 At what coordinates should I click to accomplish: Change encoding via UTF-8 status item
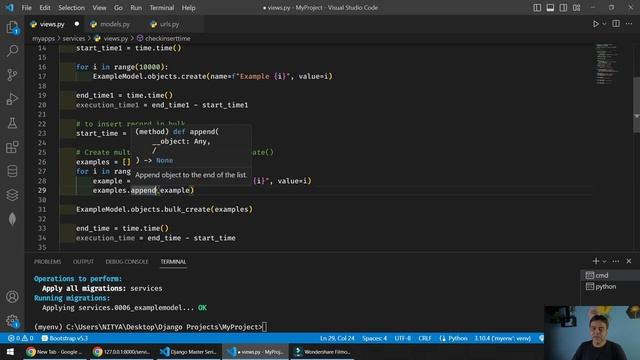point(403,338)
